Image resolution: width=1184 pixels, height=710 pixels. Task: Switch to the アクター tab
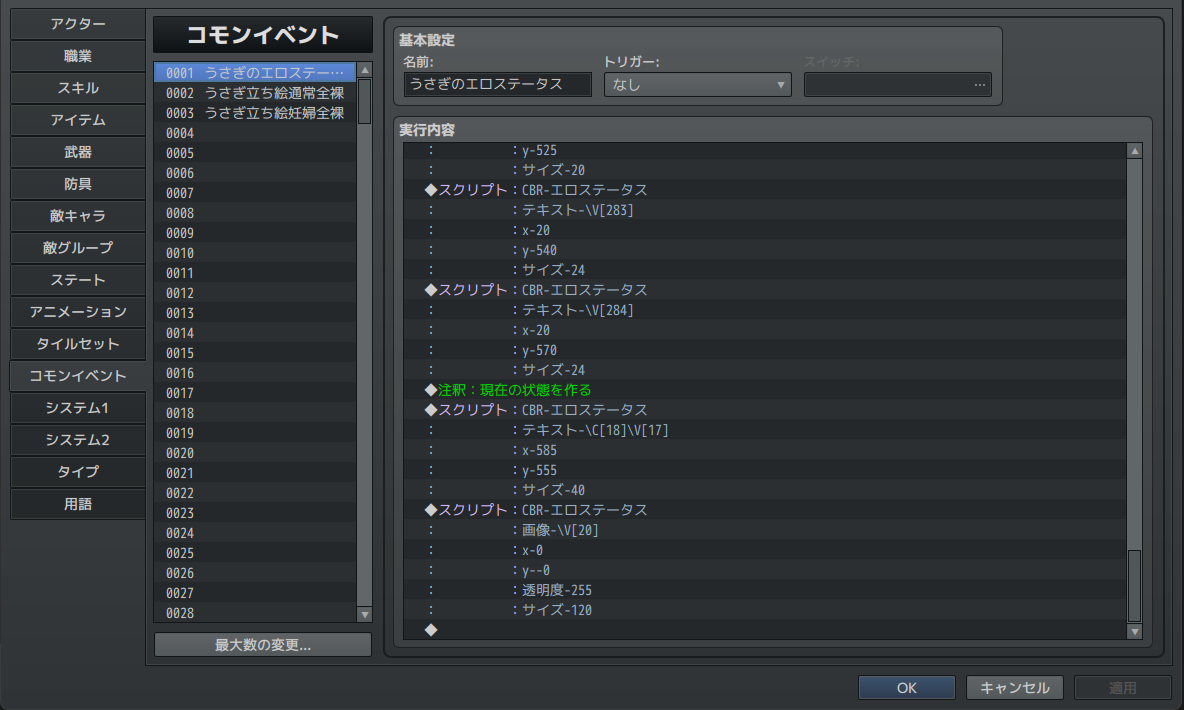[78, 24]
